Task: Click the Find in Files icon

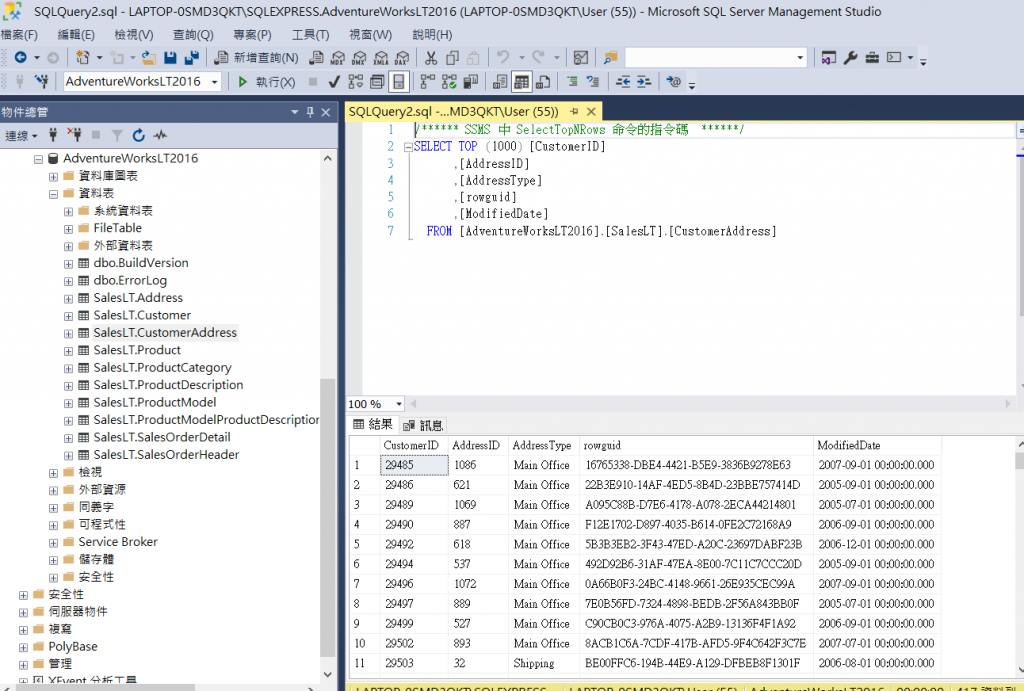Action: [611, 57]
